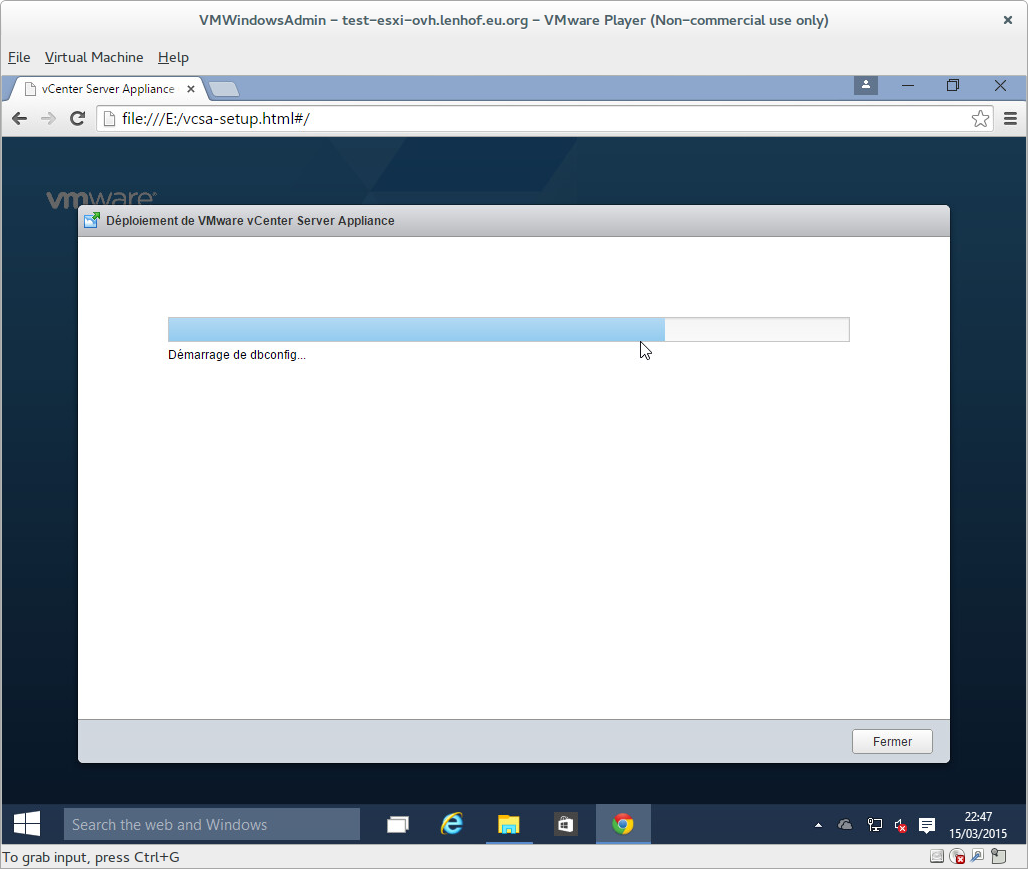
Task: Open Action Center notifications icon
Action: pyautogui.click(x=926, y=825)
